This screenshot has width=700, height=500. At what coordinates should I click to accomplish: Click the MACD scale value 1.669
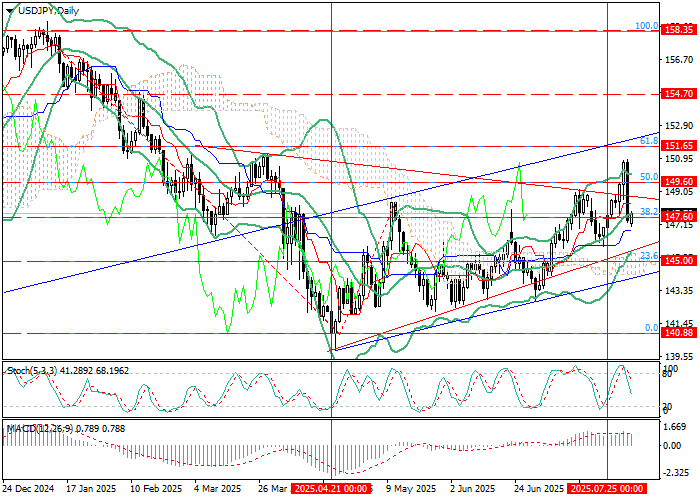[x=677, y=427]
